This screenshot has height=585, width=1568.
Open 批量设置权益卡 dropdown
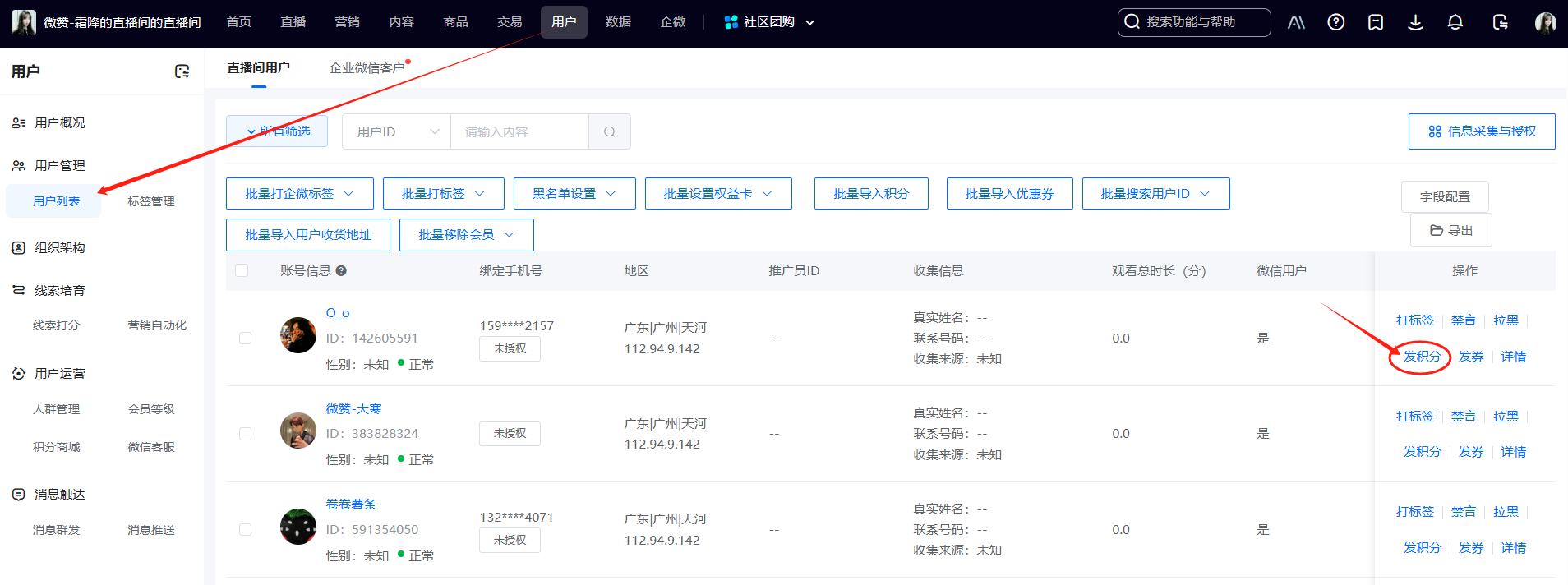718,193
